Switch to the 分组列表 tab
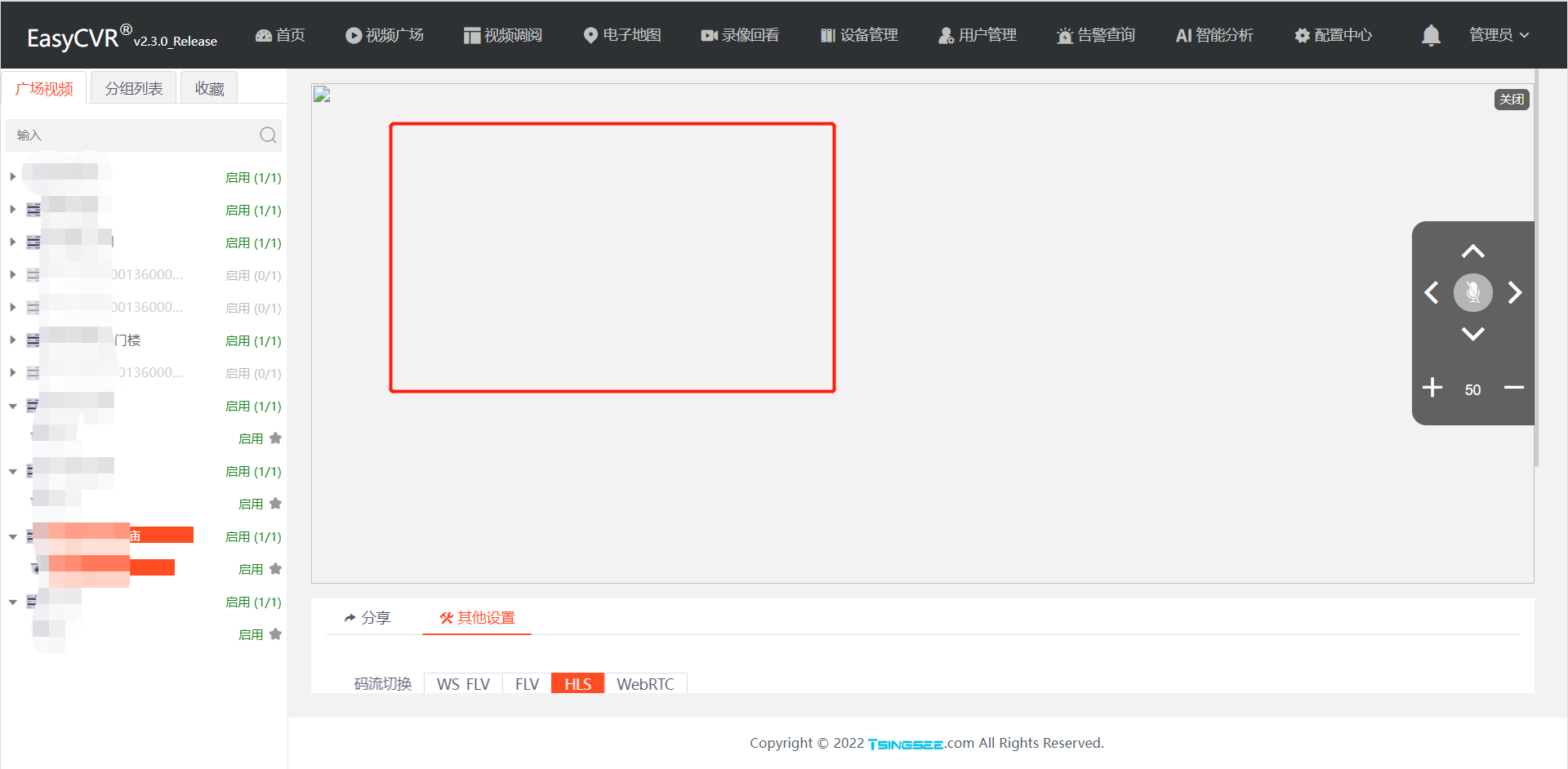Screen dimensions: 1568x769 coord(134,88)
